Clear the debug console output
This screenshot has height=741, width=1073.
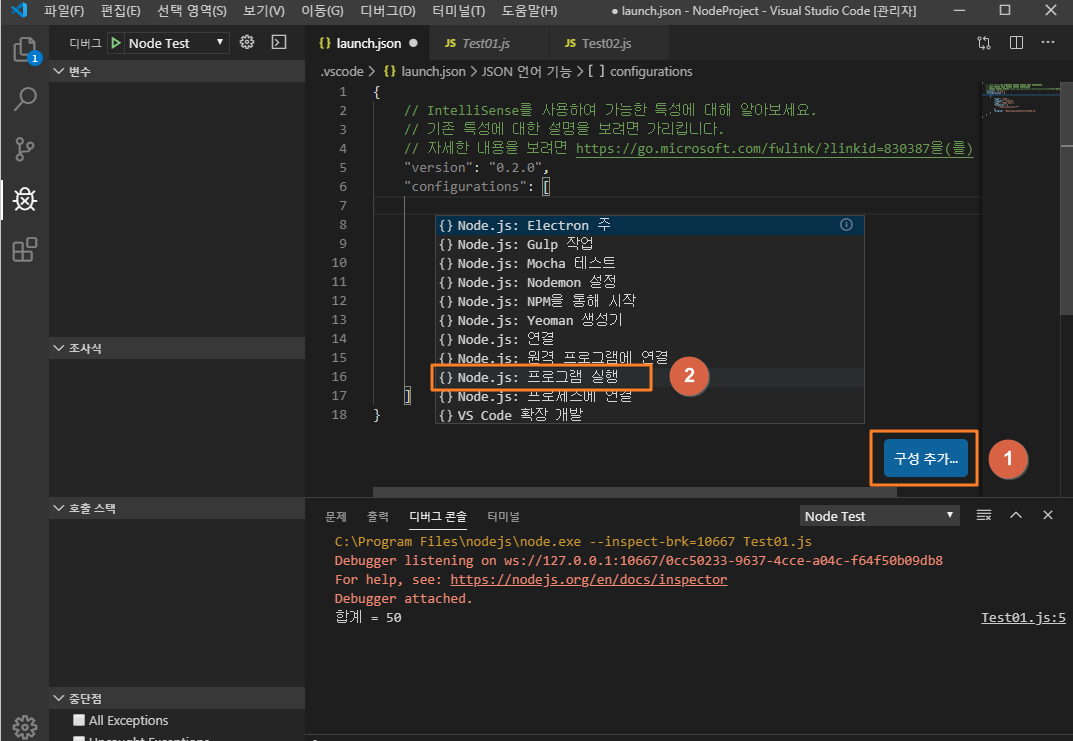(x=984, y=515)
